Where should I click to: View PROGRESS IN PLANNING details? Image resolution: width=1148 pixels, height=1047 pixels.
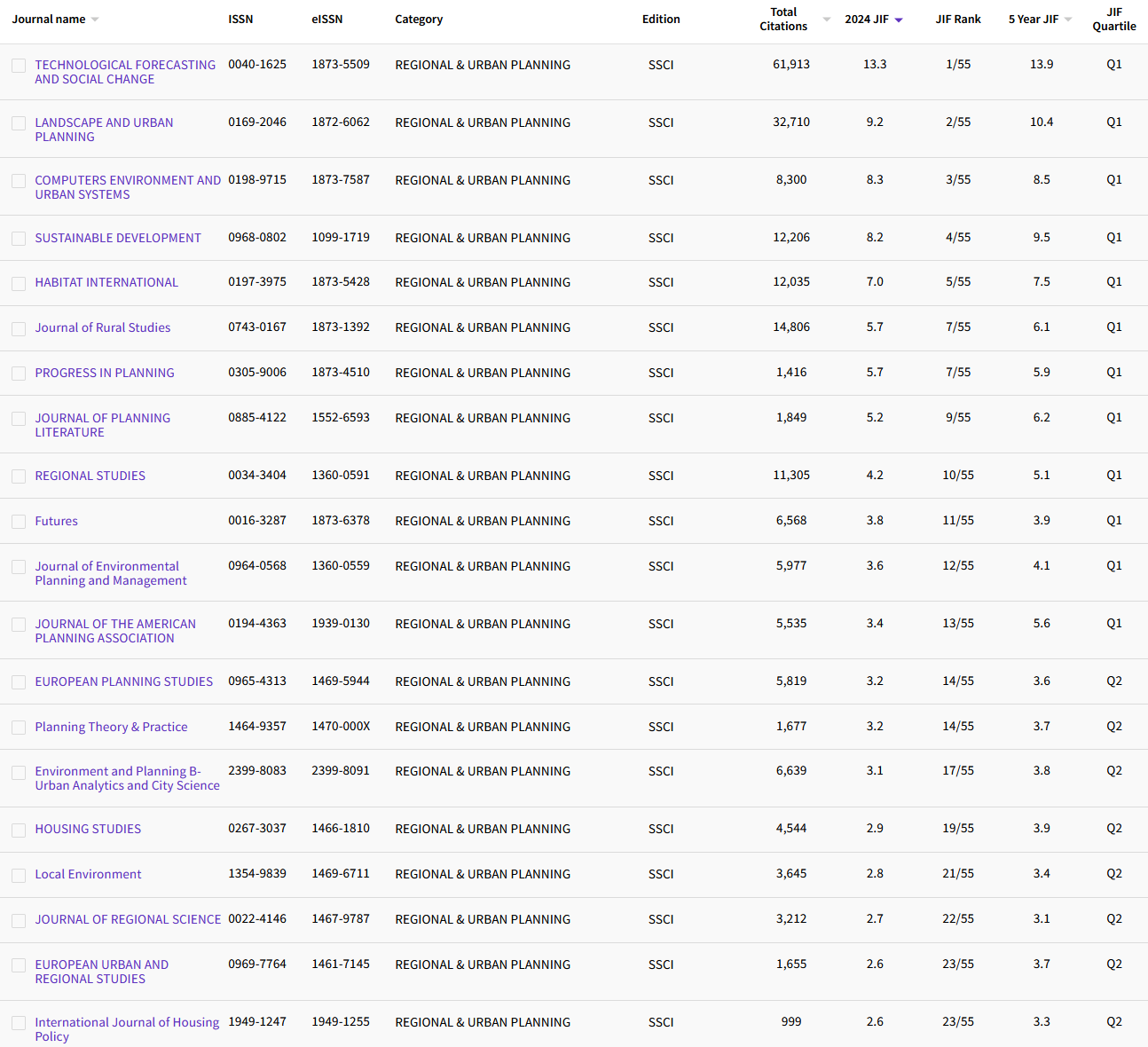click(104, 373)
